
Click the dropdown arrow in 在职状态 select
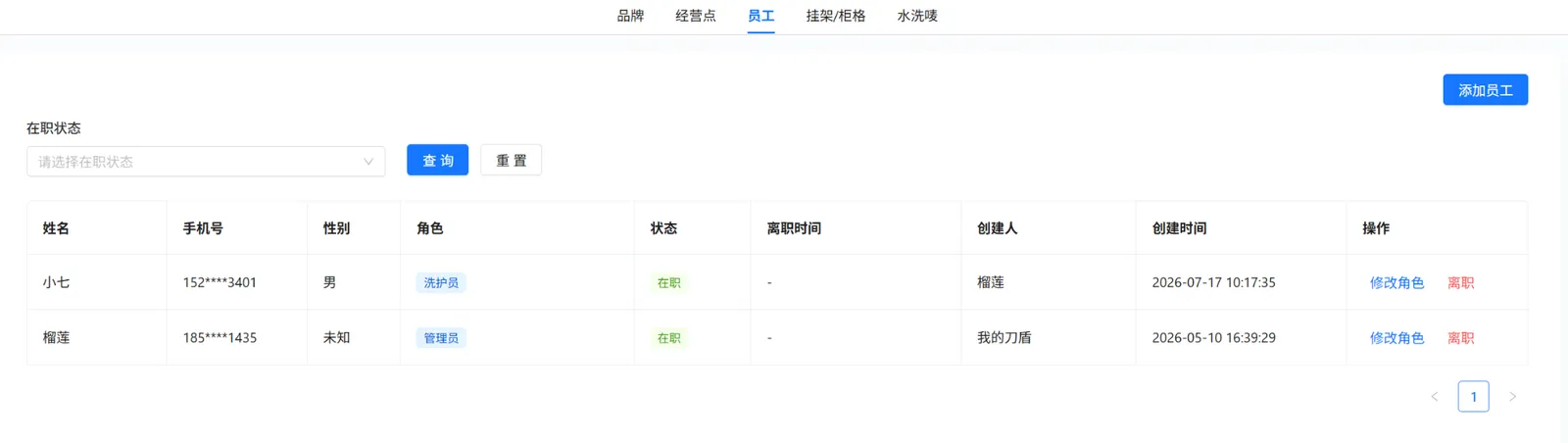pos(368,162)
